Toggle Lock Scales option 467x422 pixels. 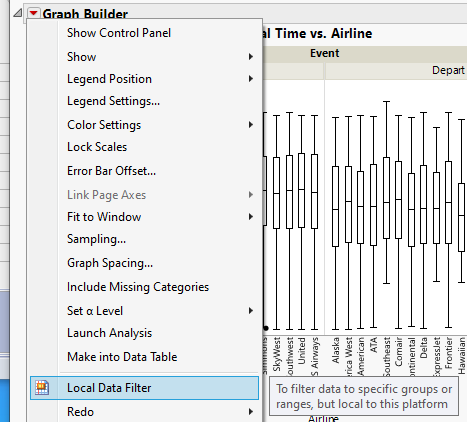point(97,147)
